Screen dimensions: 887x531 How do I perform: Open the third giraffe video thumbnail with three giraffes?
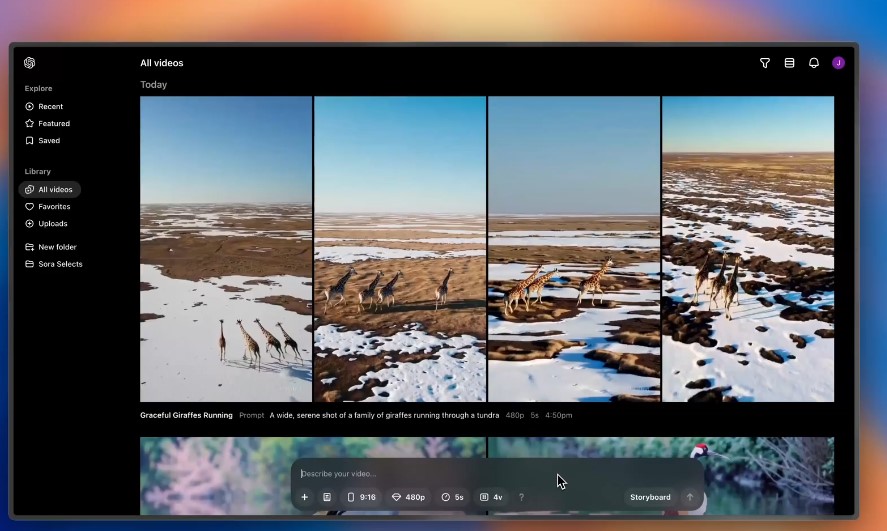[x=574, y=249]
